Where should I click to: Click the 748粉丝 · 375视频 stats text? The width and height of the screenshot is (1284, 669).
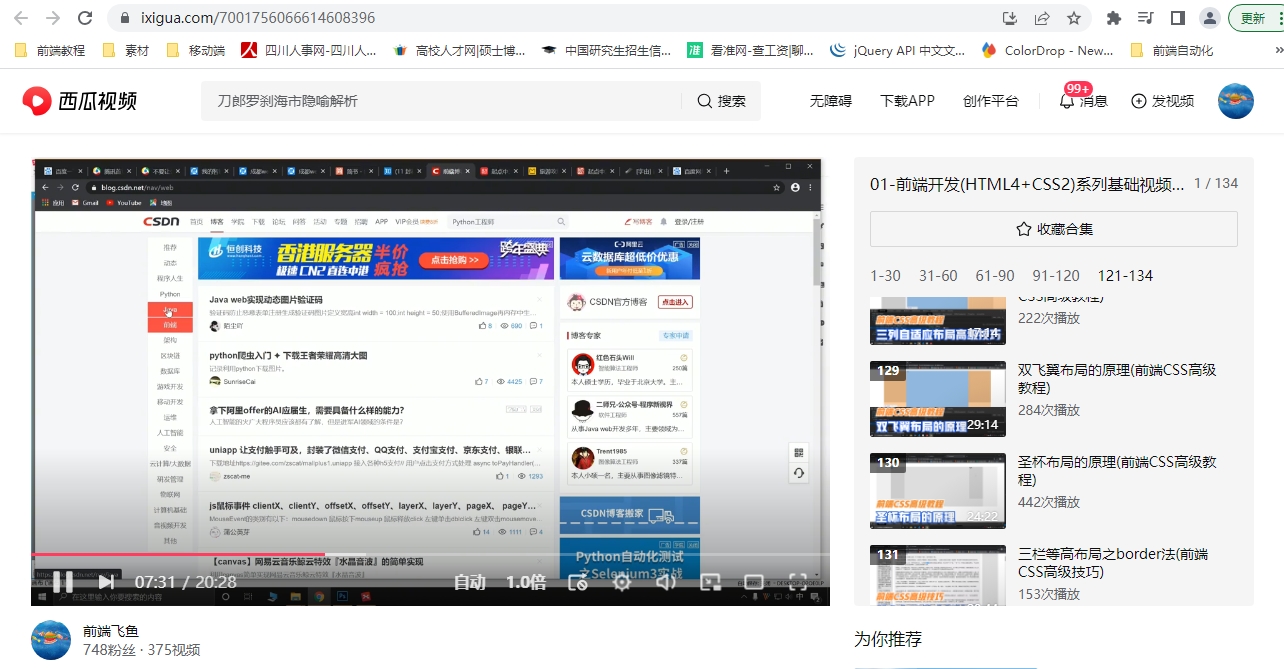pos(141,650)
